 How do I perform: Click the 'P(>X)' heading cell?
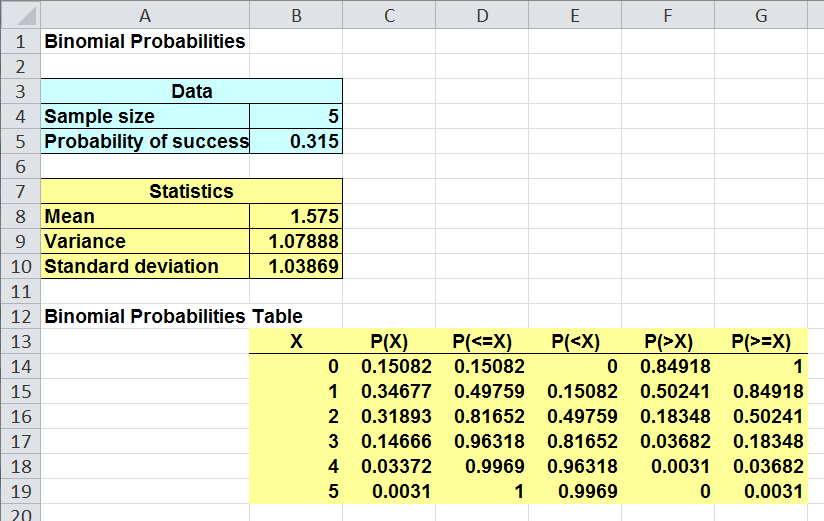point(668,341)
